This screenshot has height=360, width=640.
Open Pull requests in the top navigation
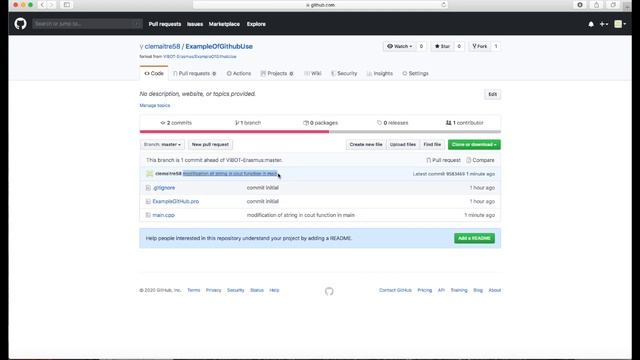165,24
